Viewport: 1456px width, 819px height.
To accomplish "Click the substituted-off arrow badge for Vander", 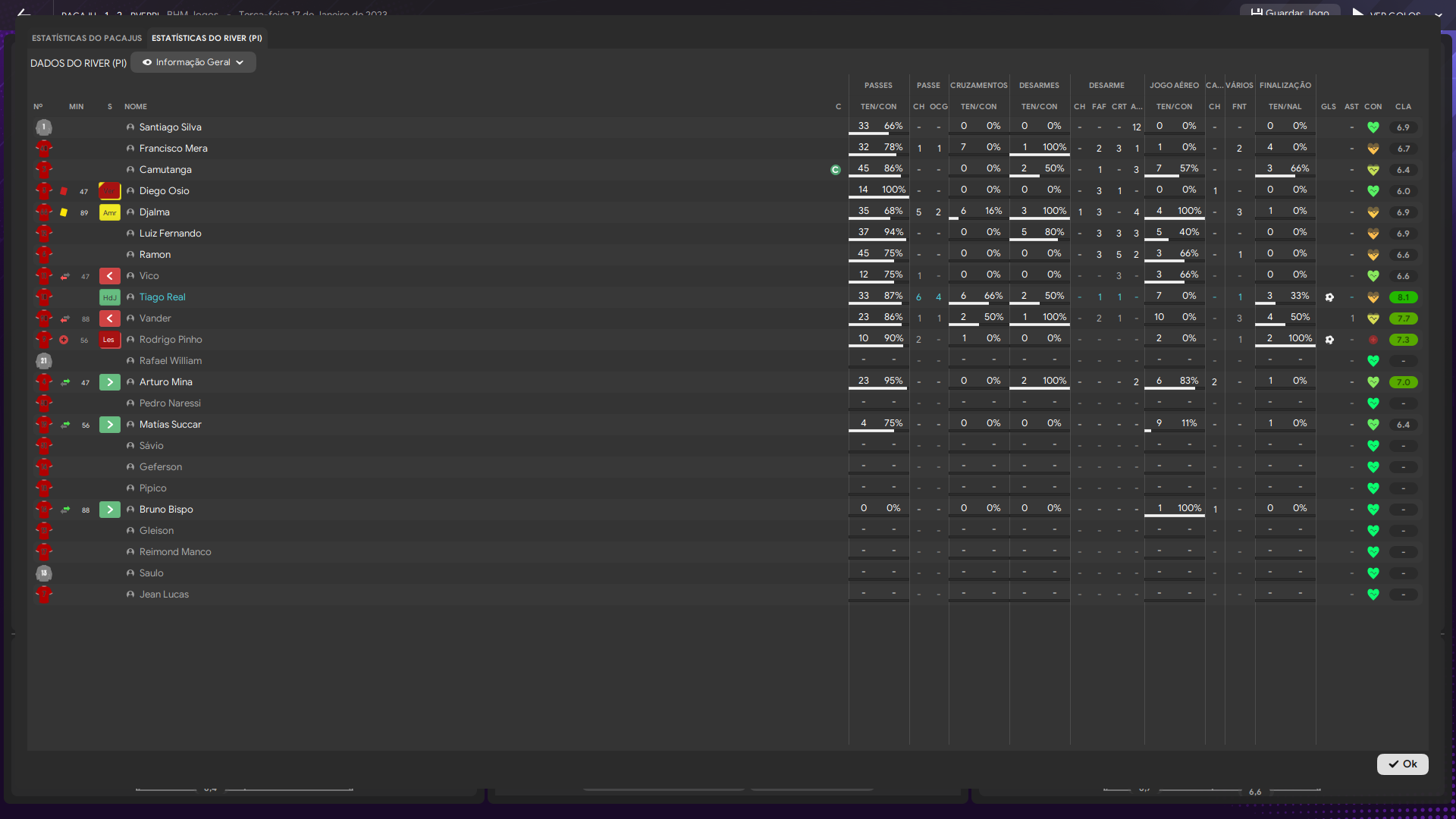I will coord(110,318).
